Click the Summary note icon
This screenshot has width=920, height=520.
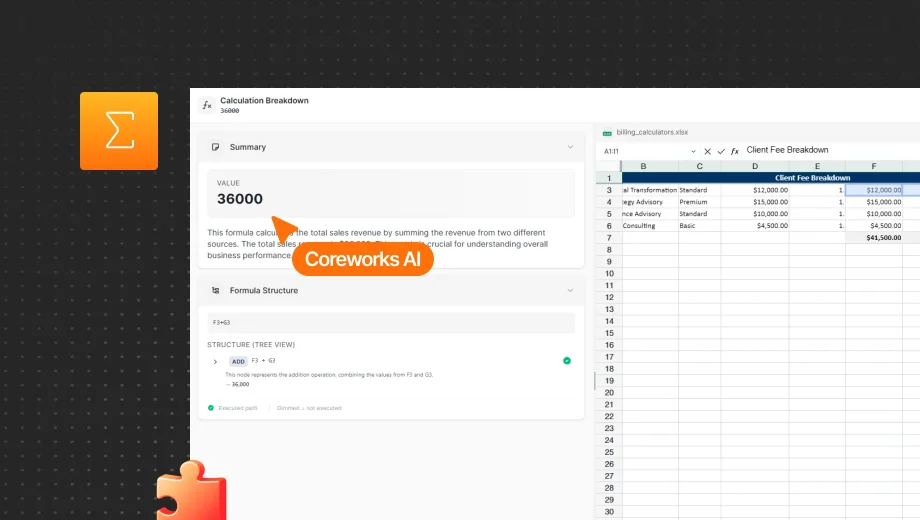click(215, 147)
